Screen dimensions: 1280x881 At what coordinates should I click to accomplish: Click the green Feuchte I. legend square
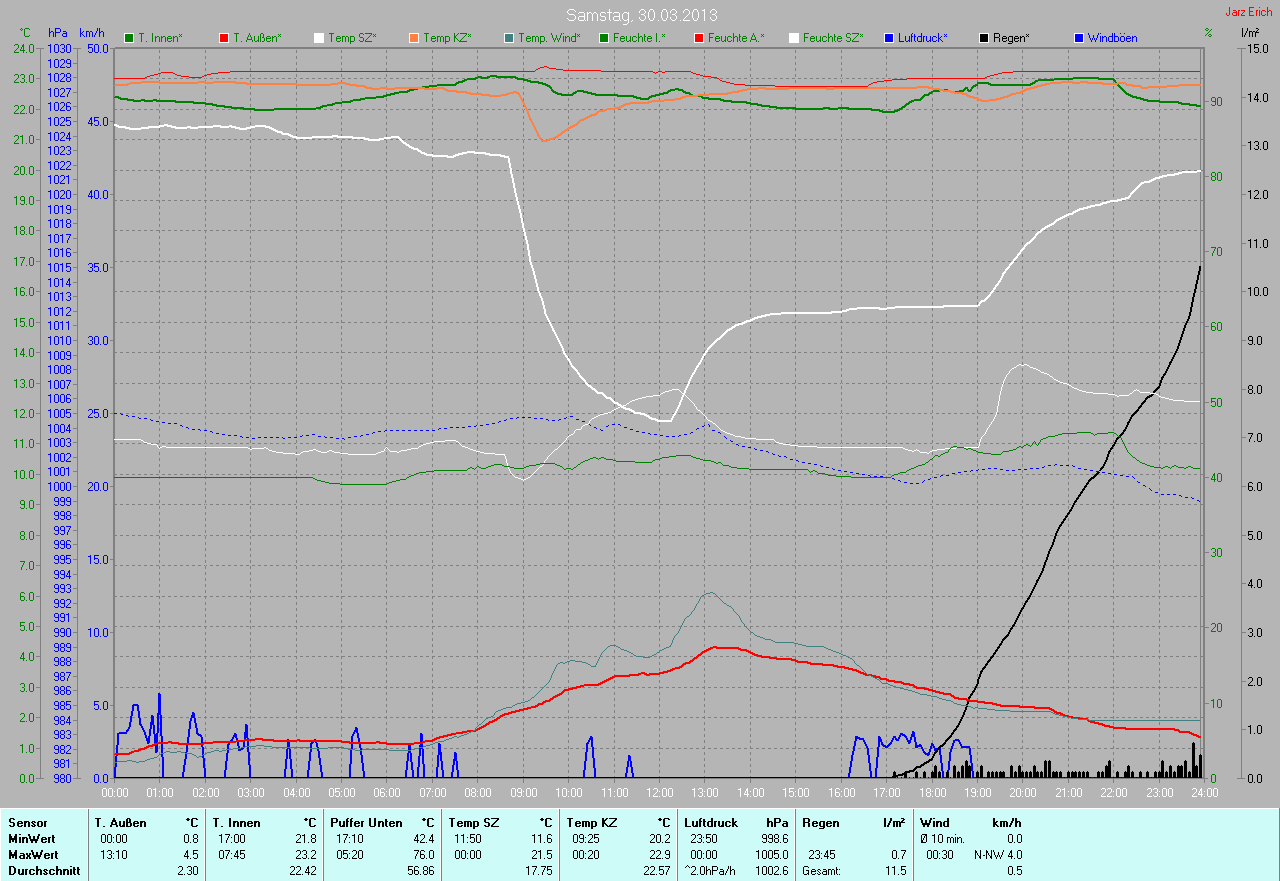pos(604,38)
